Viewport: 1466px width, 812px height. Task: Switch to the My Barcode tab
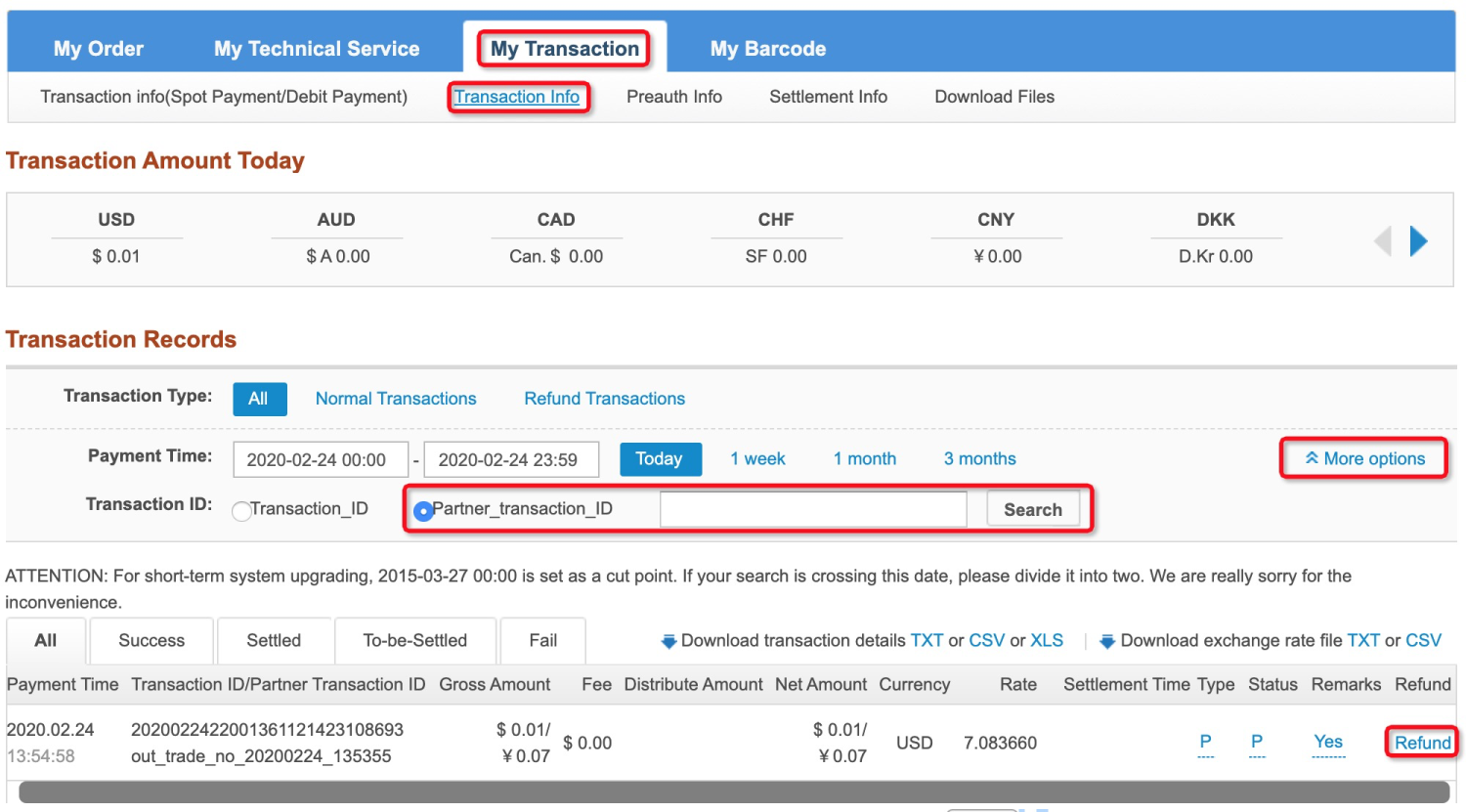pyautogui.click(x=767, y=49)
